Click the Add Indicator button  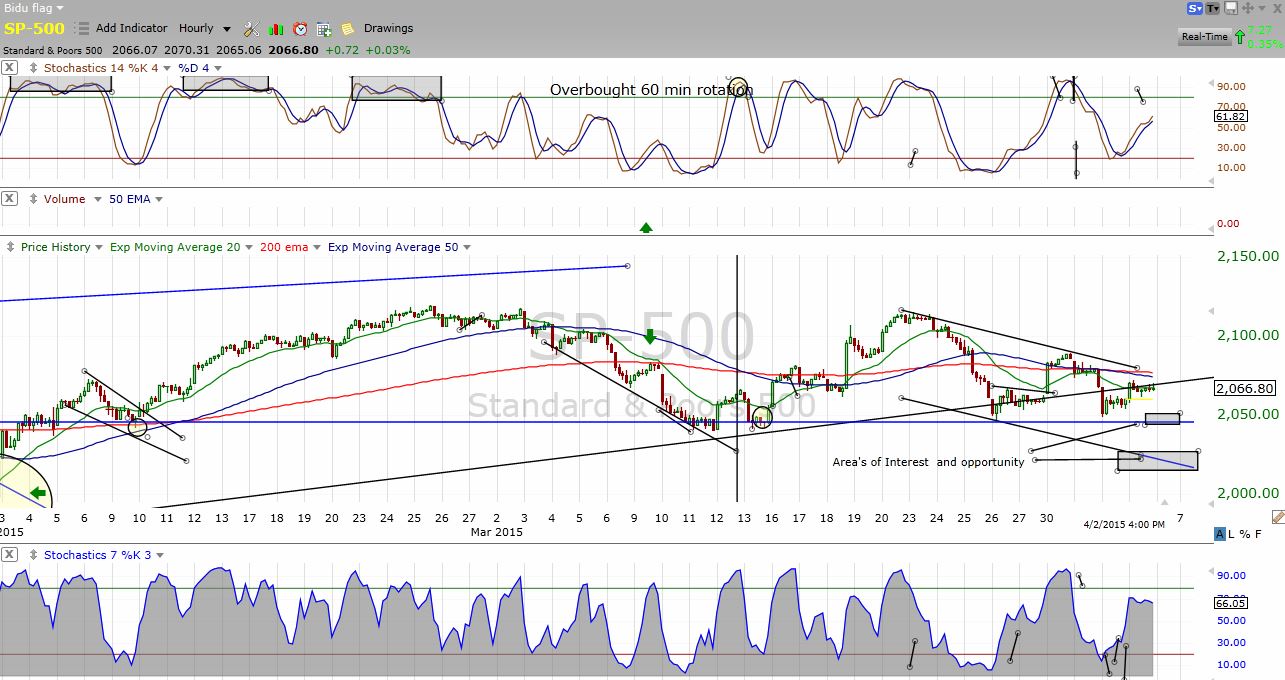coord(132,29)
